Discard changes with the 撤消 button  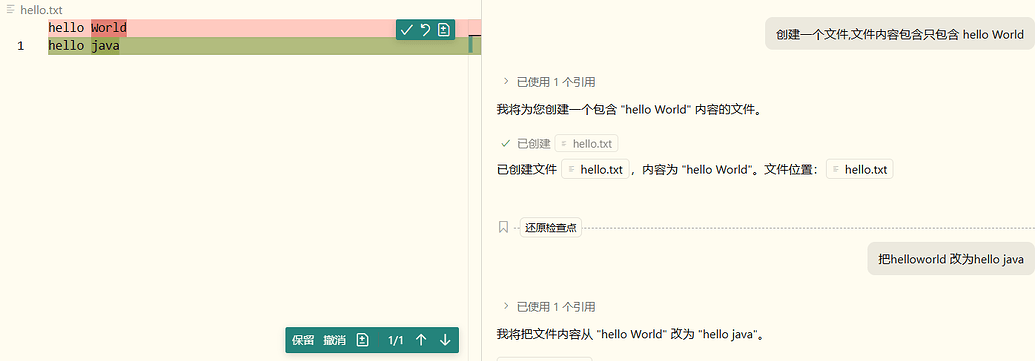point(335,340)
